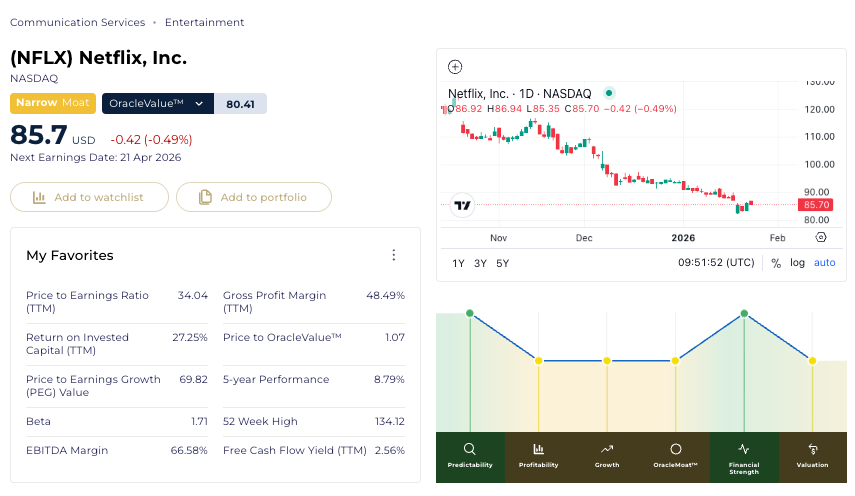This screenshot has width=855, height=496.
Task: Click Add to watchlist button
Action: 89,197
